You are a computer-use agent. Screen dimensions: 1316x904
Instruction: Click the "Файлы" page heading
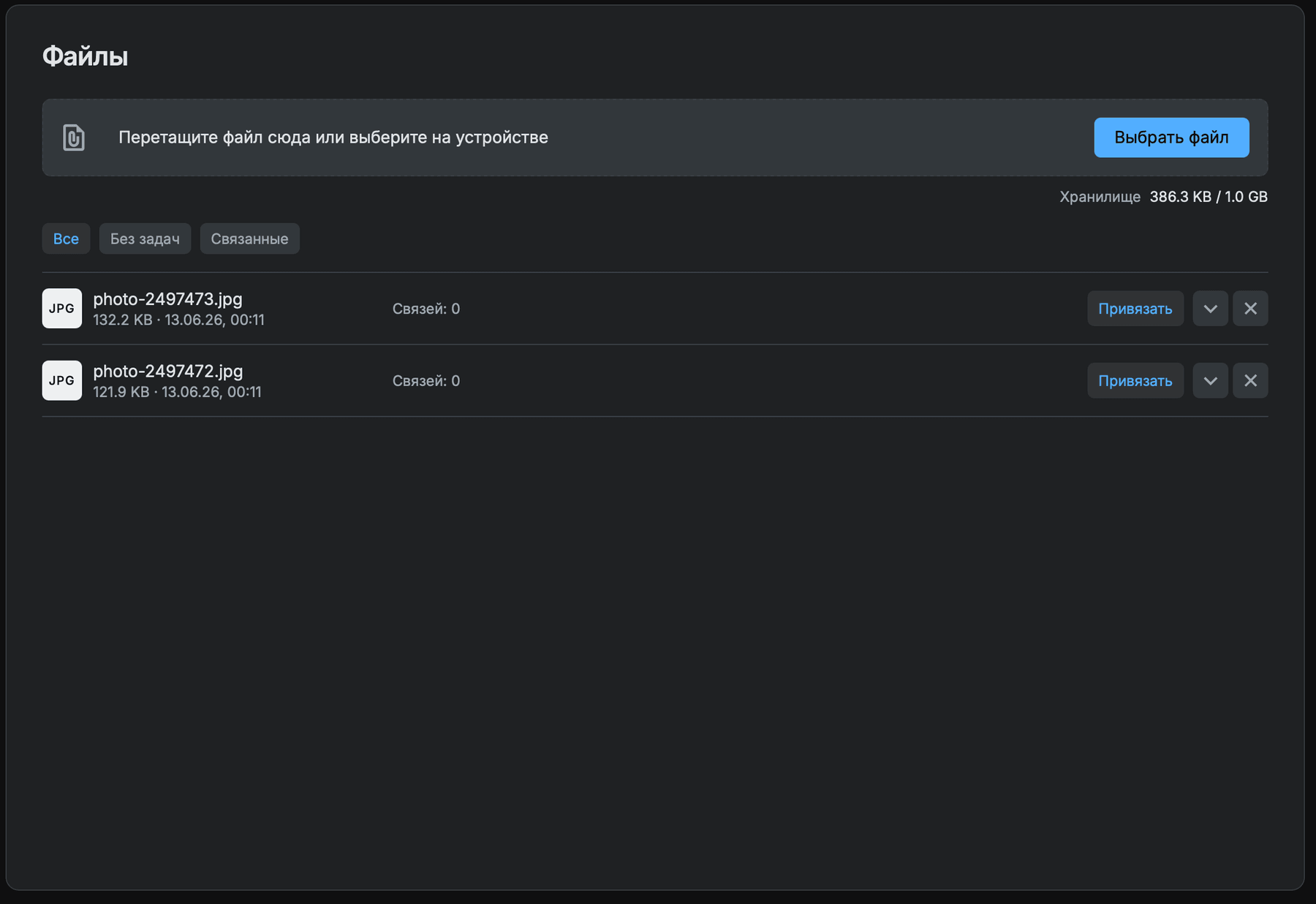coord(85,56)
